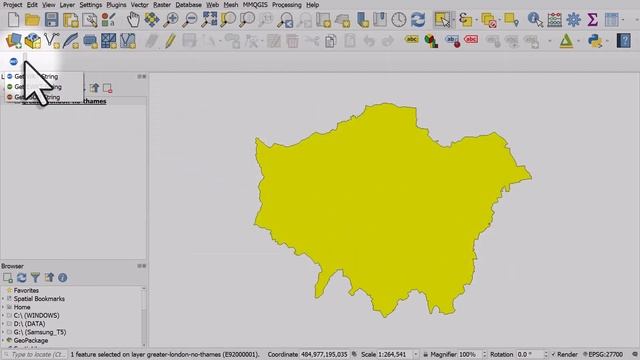Create a new project with the blank page icon
Screen dimensions: 640x360
pos(13,20)
